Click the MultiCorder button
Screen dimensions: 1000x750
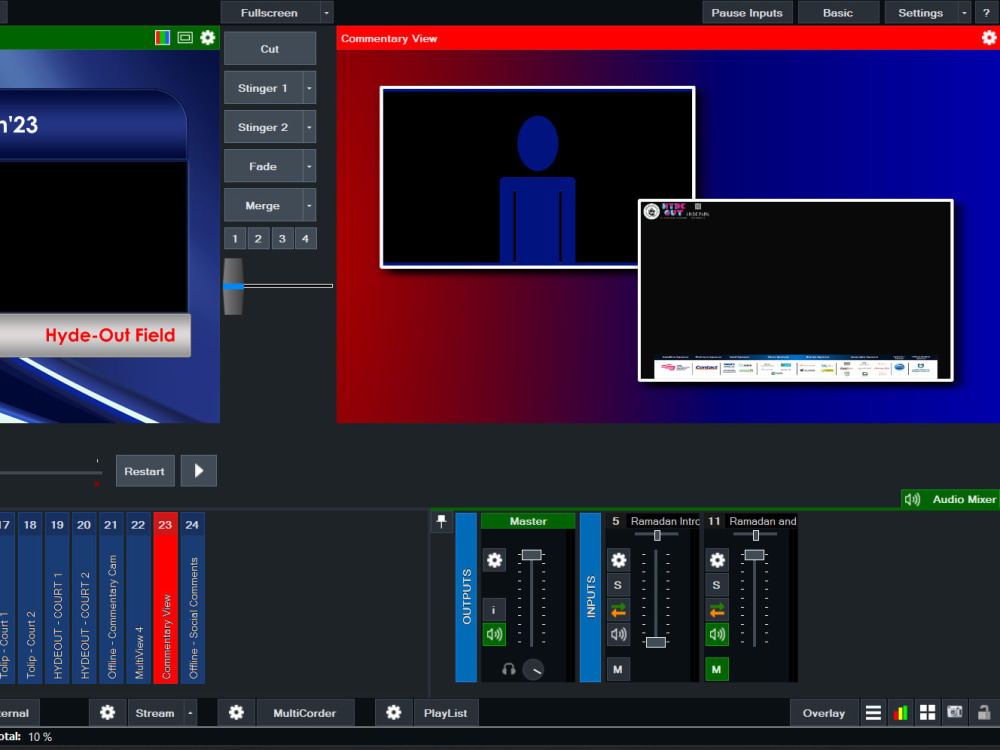[x=305, y=713]
